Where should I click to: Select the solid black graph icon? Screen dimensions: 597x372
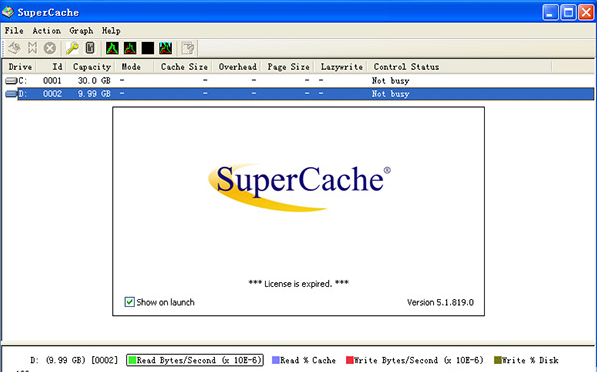click(148, 48)
